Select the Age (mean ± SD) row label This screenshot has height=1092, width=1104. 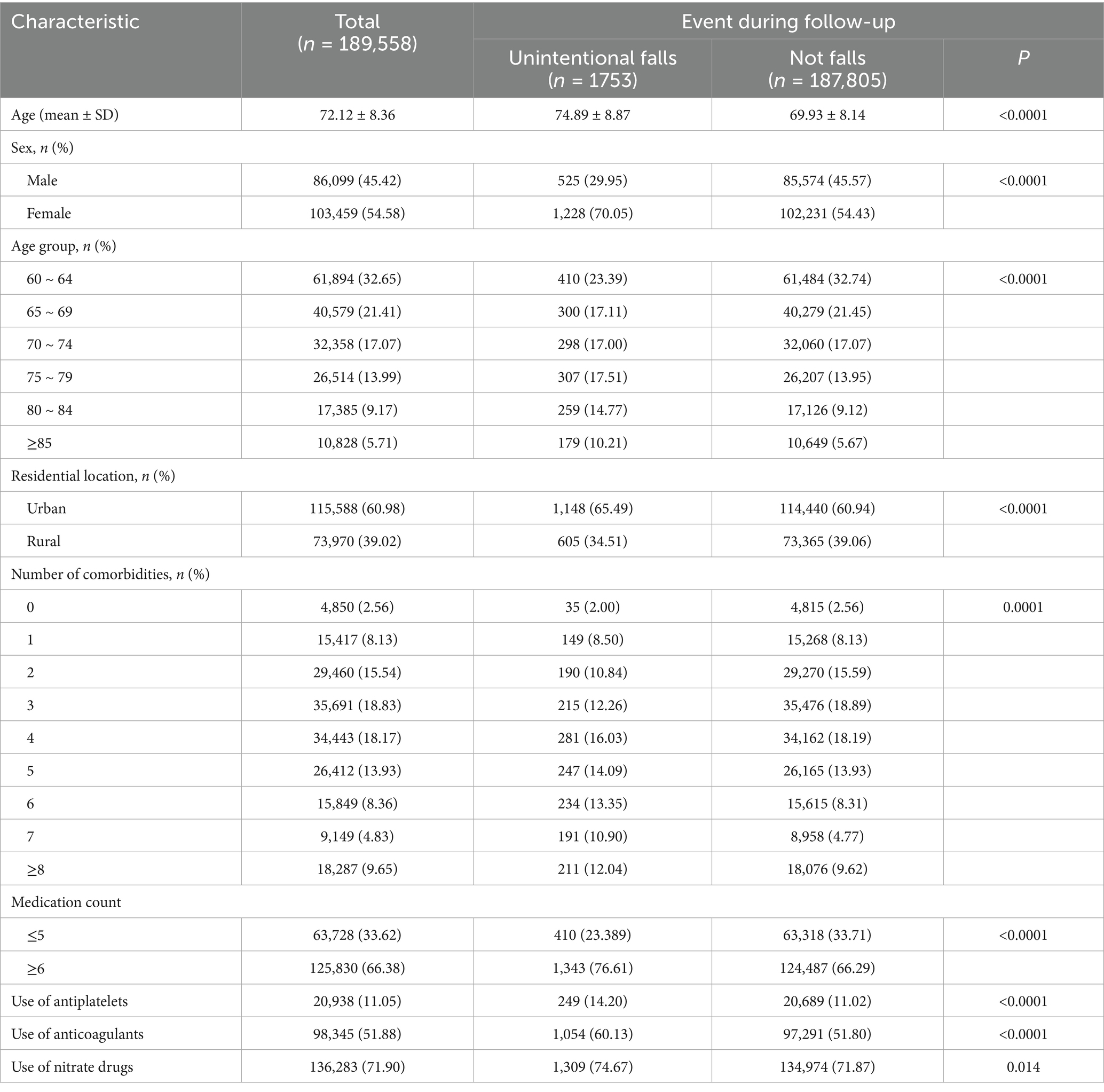pos(65,115)
